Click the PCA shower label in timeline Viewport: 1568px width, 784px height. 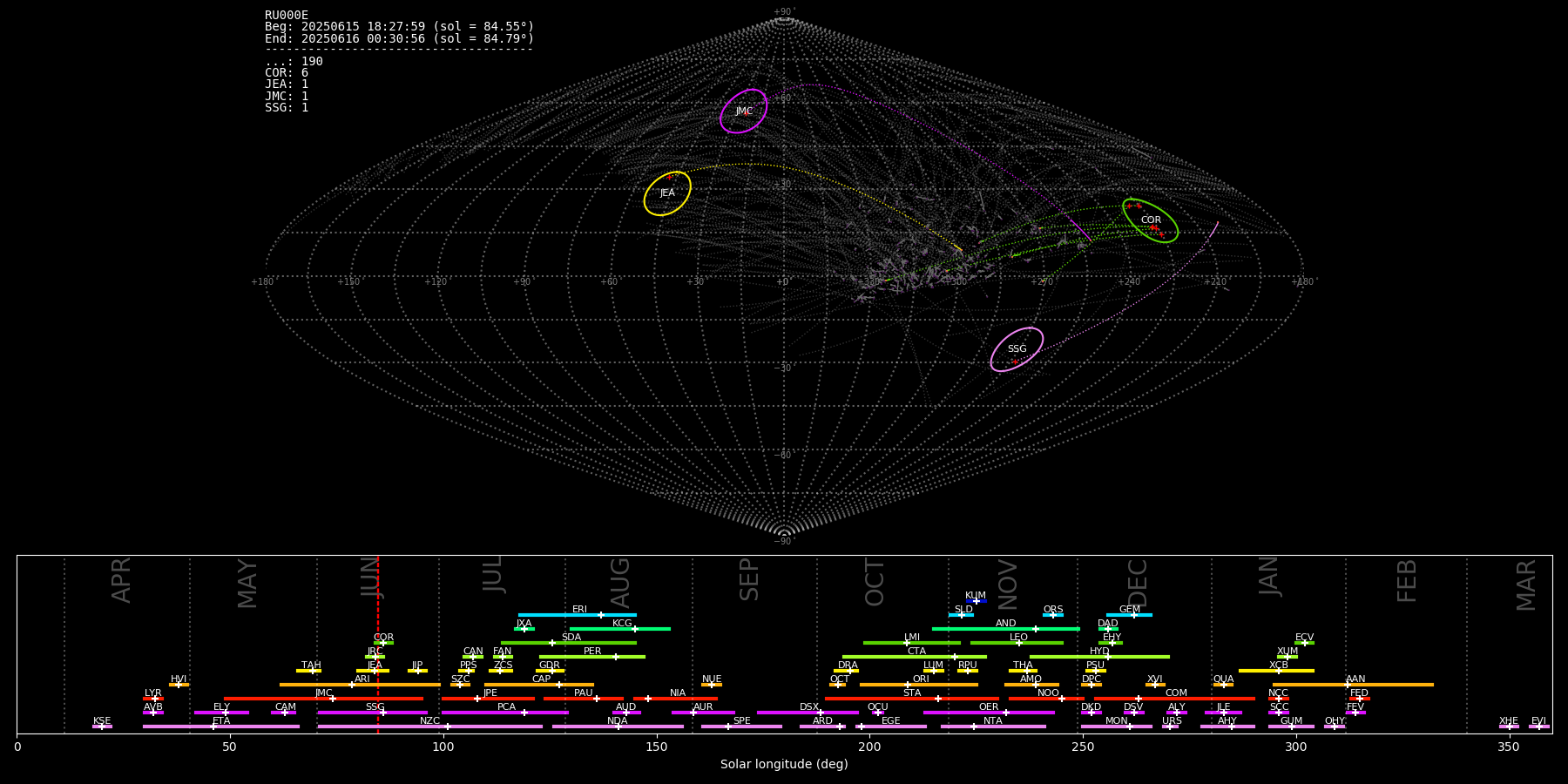point(507,707)
